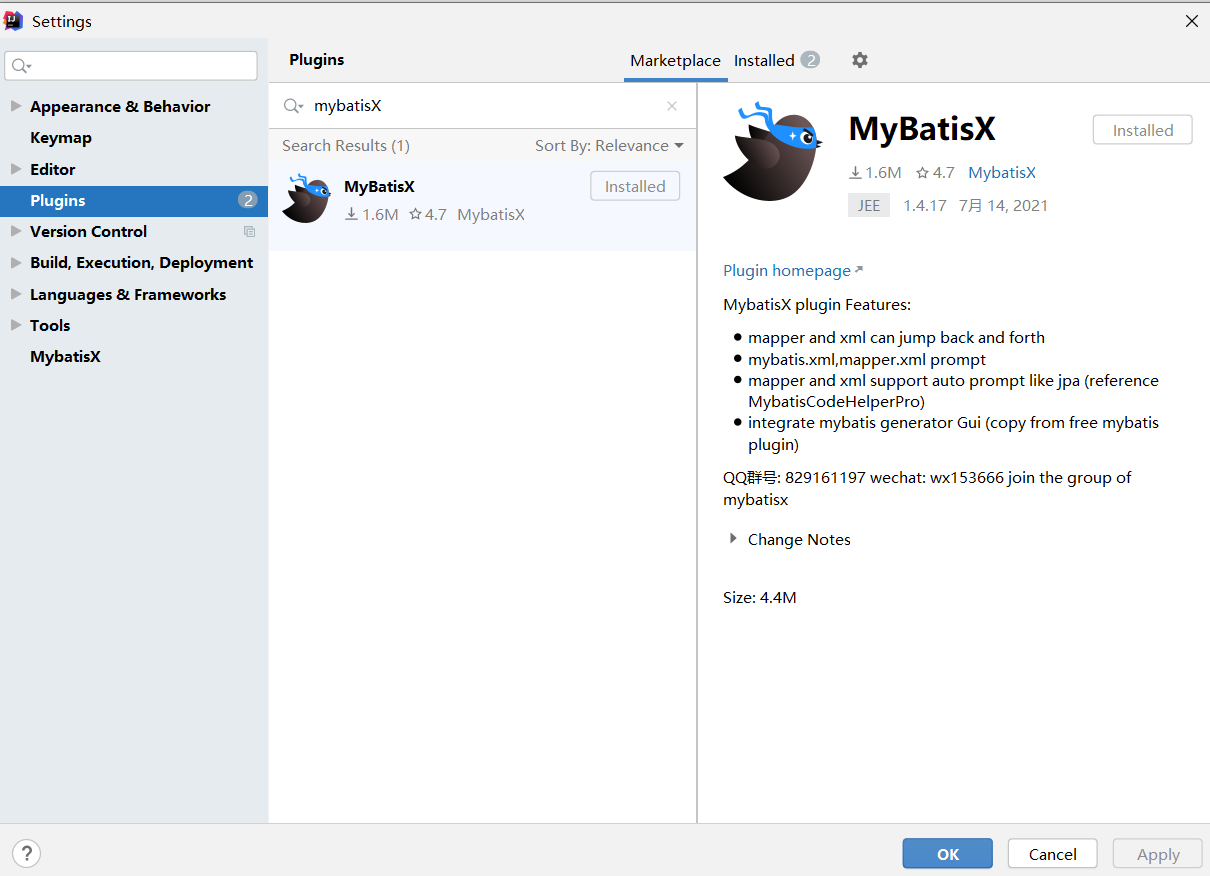This screenshot has height=876, width=1210.
Task: Select the MyBatisX search result row
Action: 482,205
